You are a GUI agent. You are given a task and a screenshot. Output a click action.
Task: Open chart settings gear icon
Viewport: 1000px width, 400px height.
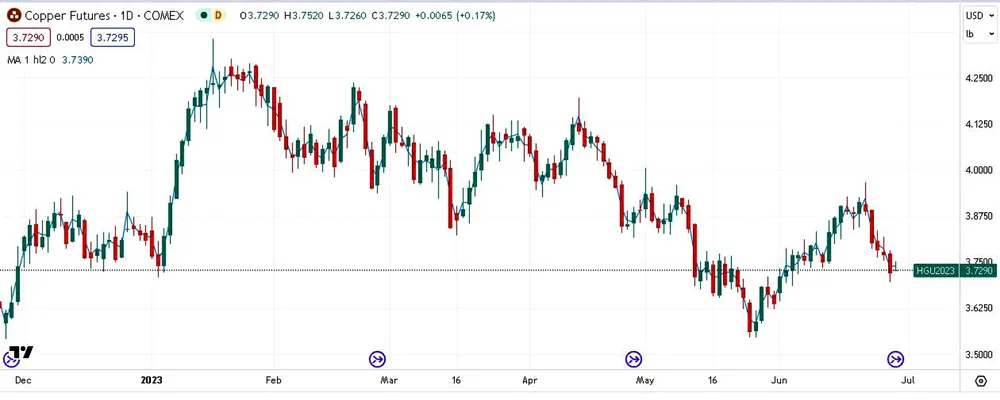(x=979, y=380)
